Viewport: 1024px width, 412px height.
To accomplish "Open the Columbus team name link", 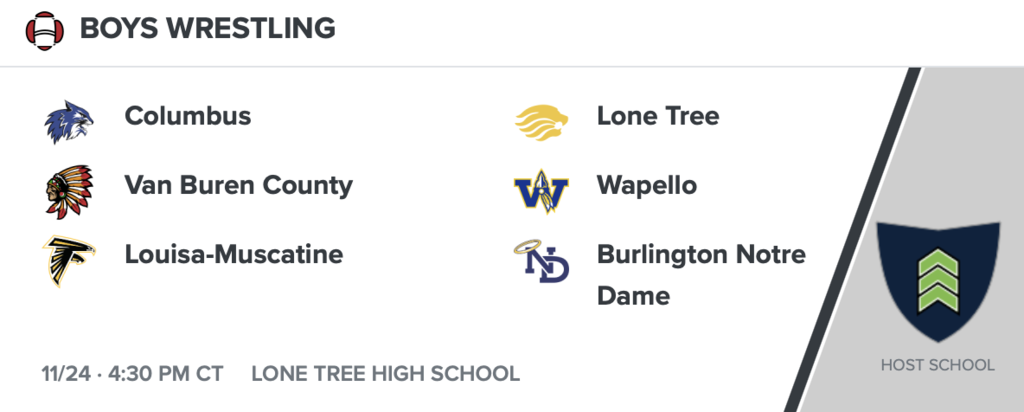I will [x=188, y=116].
